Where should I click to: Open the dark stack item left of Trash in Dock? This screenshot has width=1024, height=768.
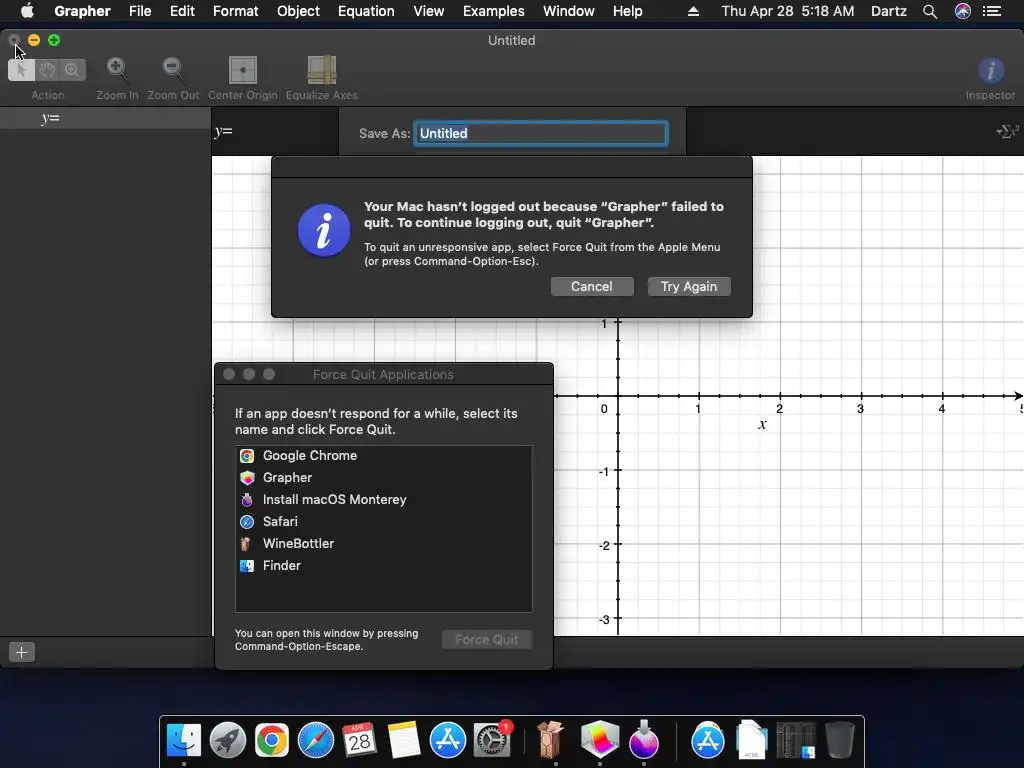(x=795, y=740)
